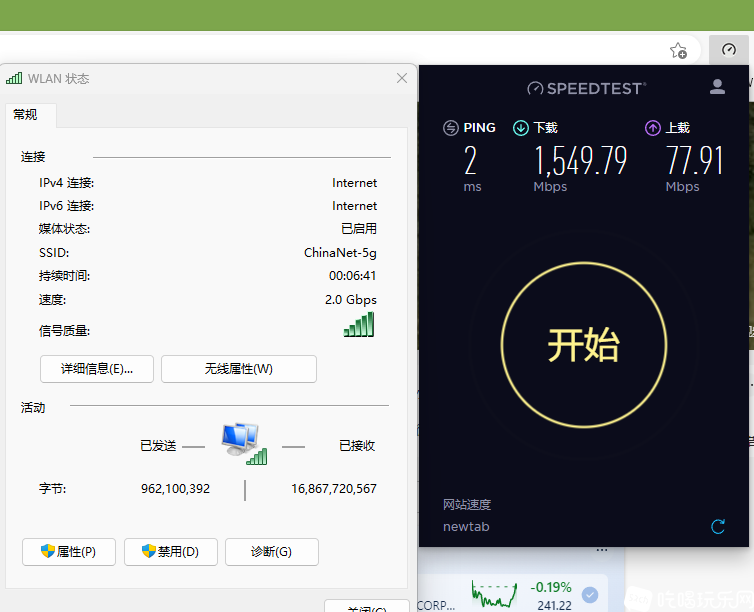Click the 2 ms ping result
Screen dimensions: 754x612
pyautogui.click(x=470, y=161)
